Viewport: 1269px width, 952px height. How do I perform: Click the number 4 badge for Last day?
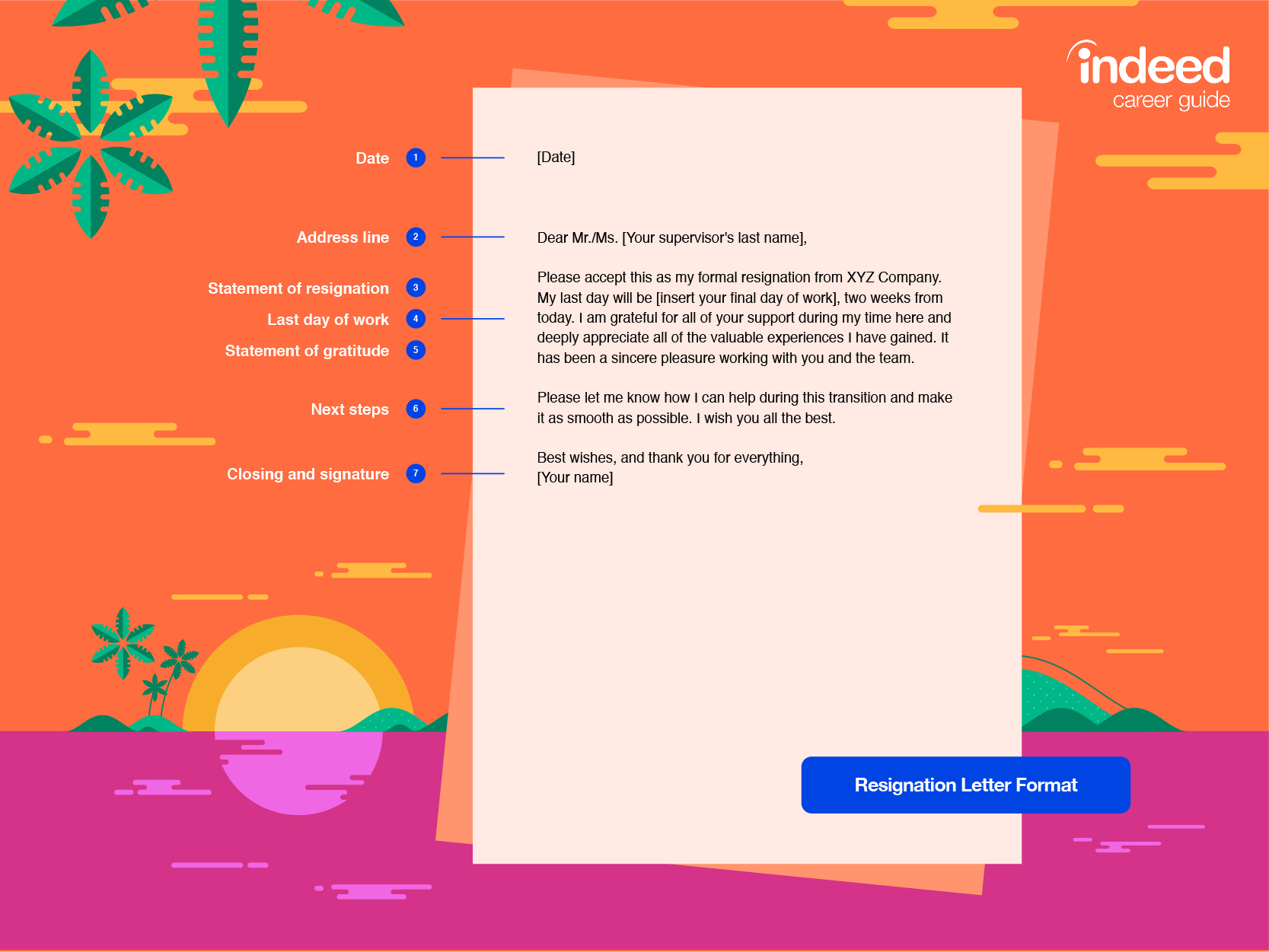(x=416, y=319)
